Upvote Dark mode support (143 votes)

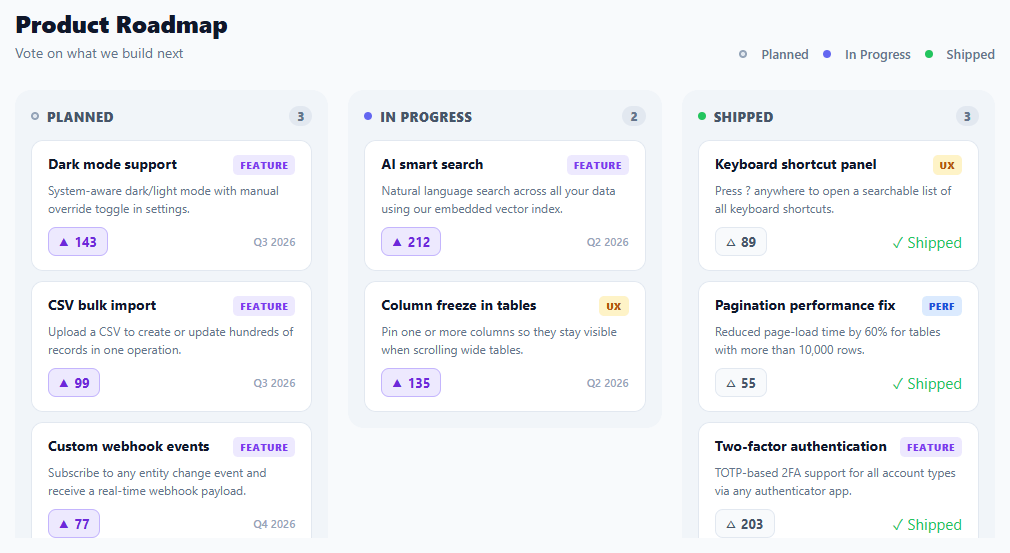78,242
